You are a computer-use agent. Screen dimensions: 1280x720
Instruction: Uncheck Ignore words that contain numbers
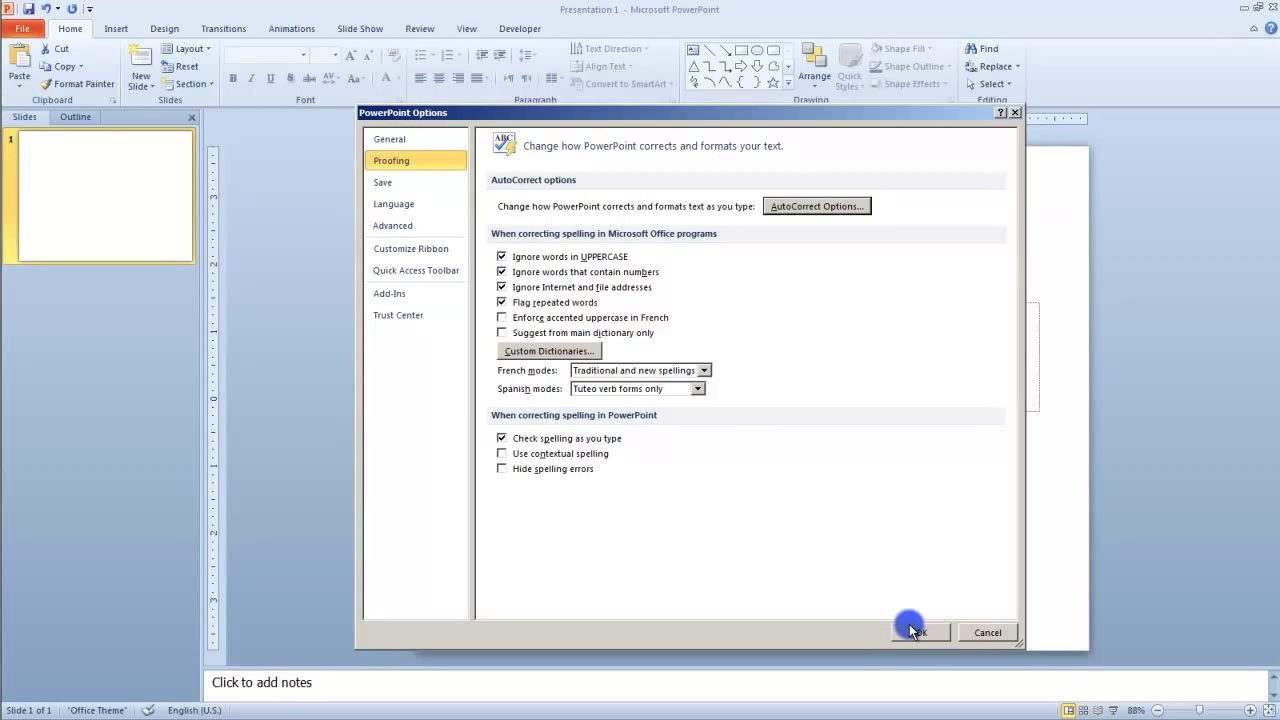click(502, 272)
